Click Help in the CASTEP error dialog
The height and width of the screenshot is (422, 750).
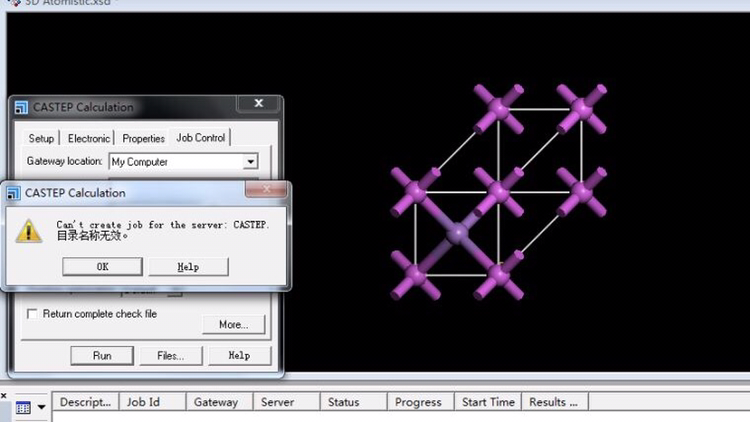click(188, 267)
